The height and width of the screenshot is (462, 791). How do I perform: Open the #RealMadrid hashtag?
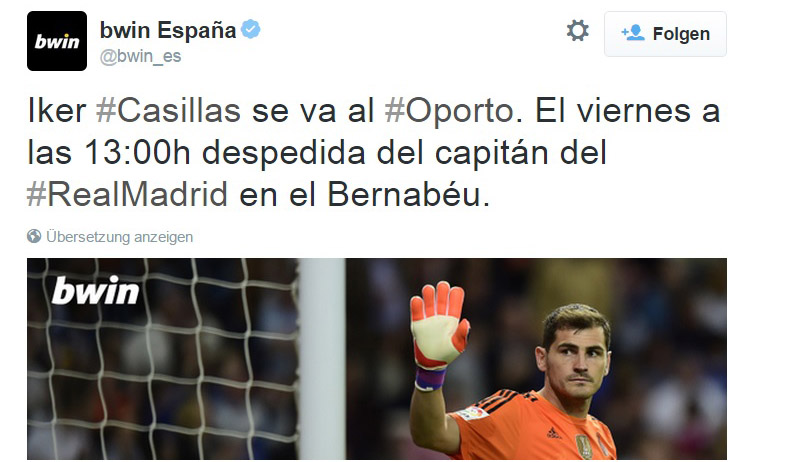click(x=127, y=194)
